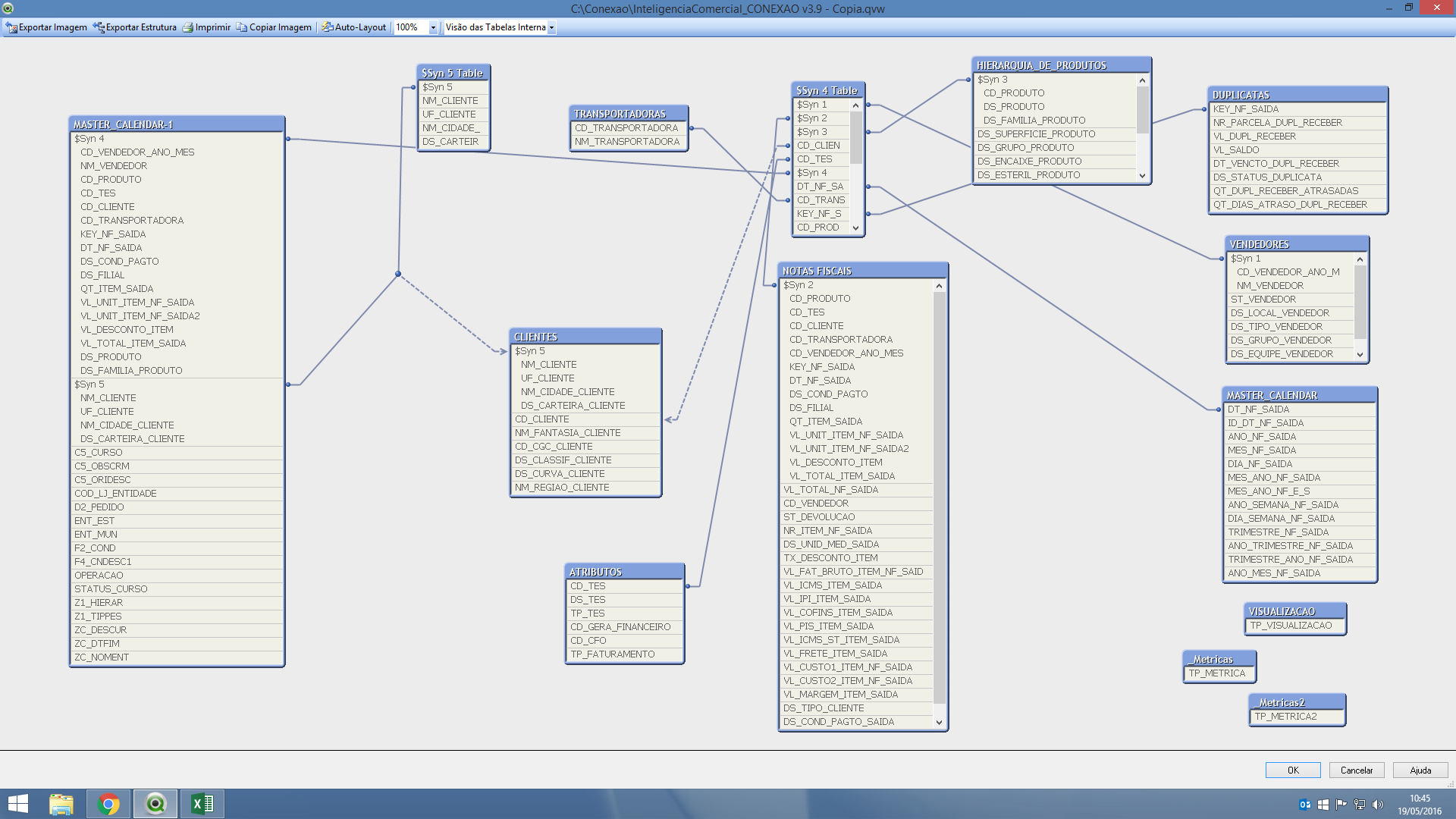Click the Exportar Imagem label

(x=53, y=27)
